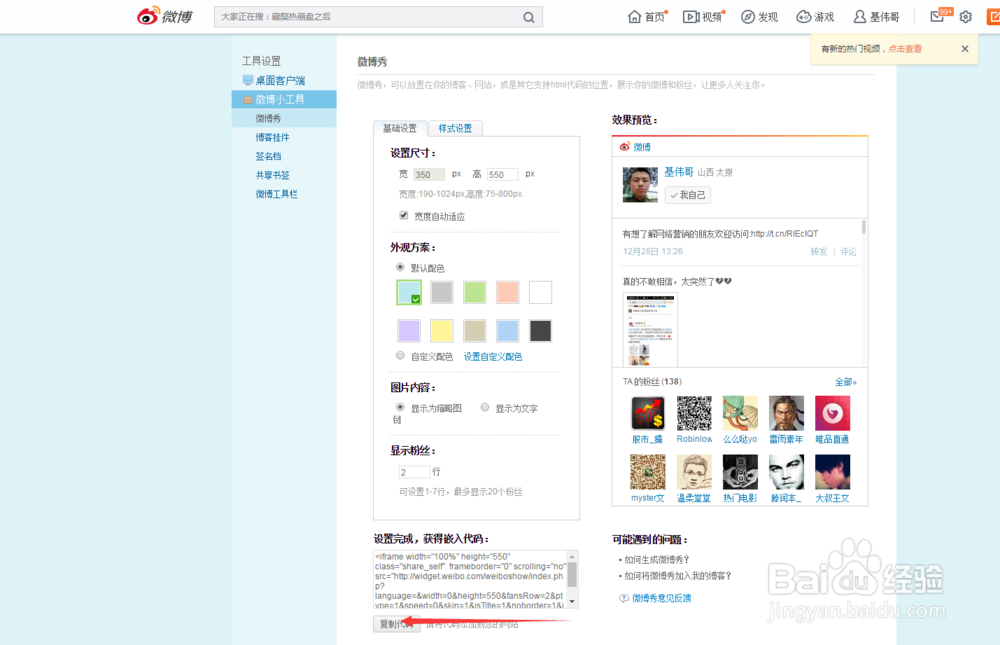Select the 自定义配色 radio button
The width and height of the screenshot is (1000, 645).
pyautogui.click(x=400, y=355)
